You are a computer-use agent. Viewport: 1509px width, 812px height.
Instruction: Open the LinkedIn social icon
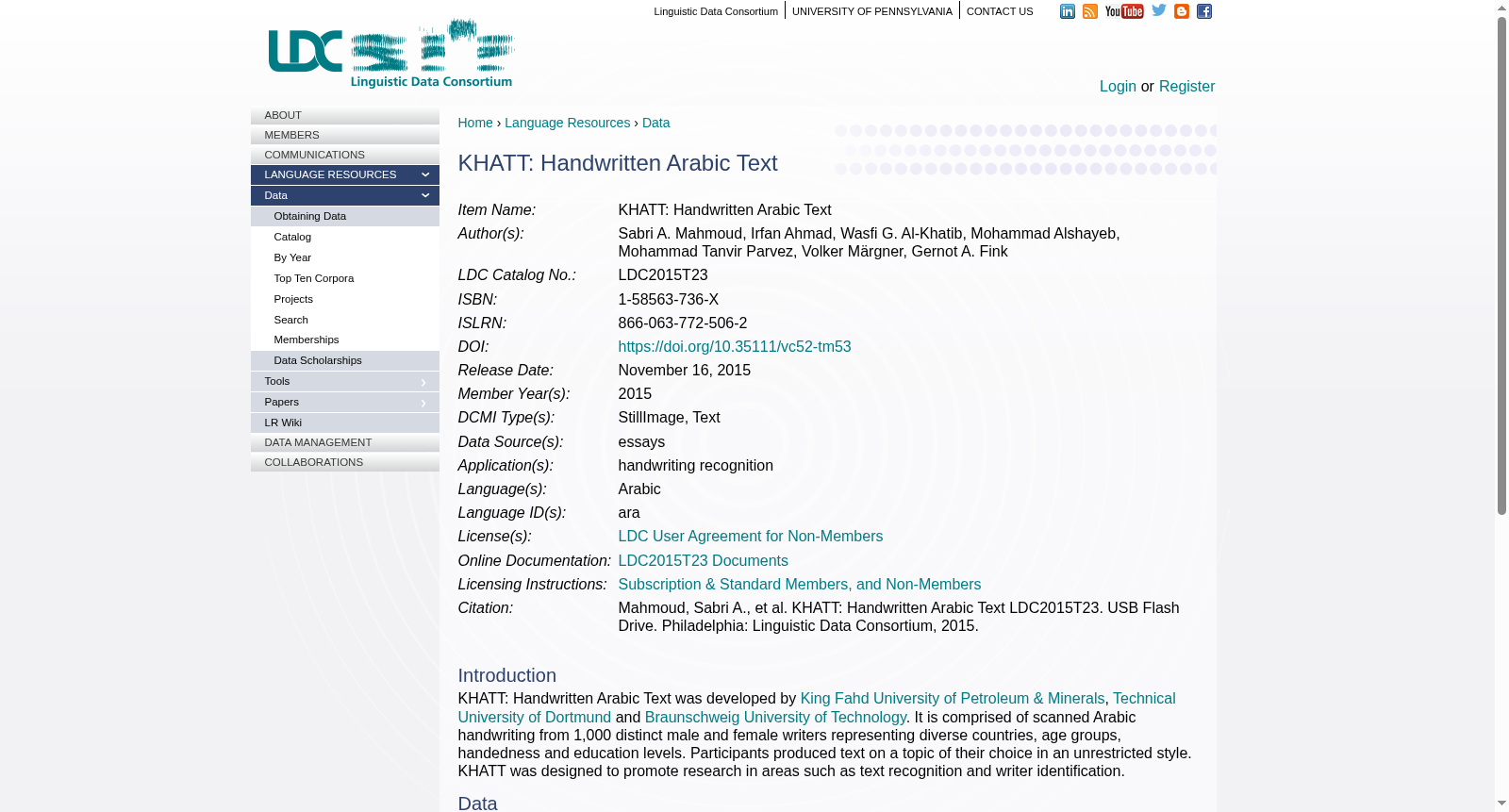1068,11
